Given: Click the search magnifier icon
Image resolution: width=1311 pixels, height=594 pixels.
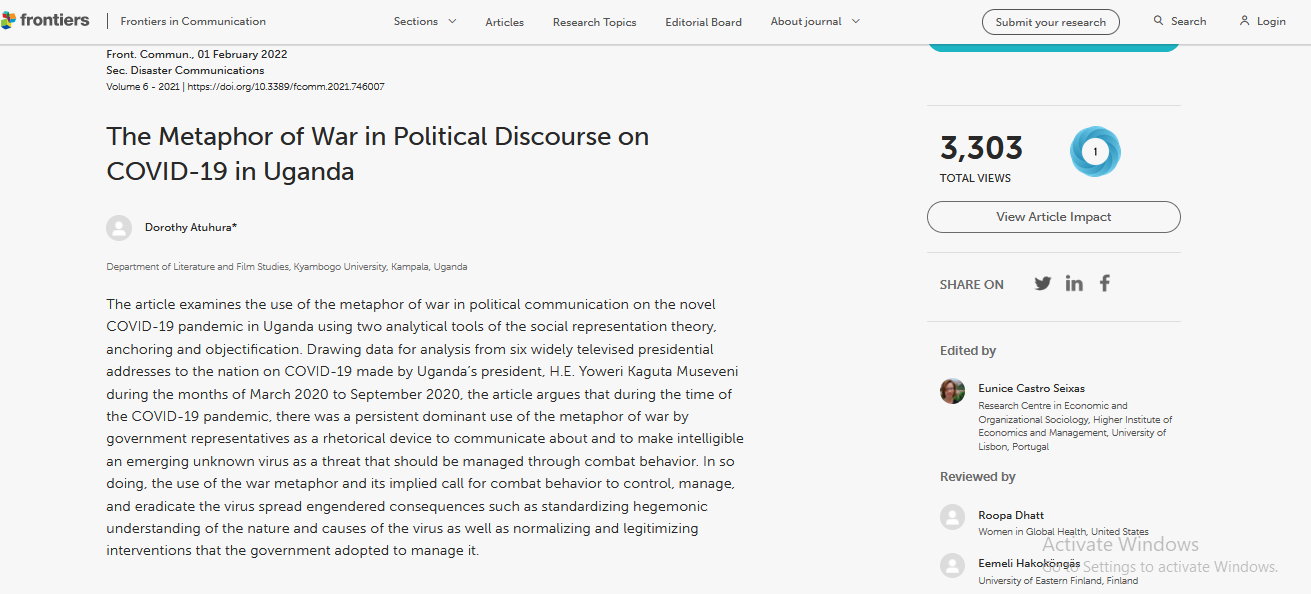Looking at the screenshot, I should (x=1158, y=21).
